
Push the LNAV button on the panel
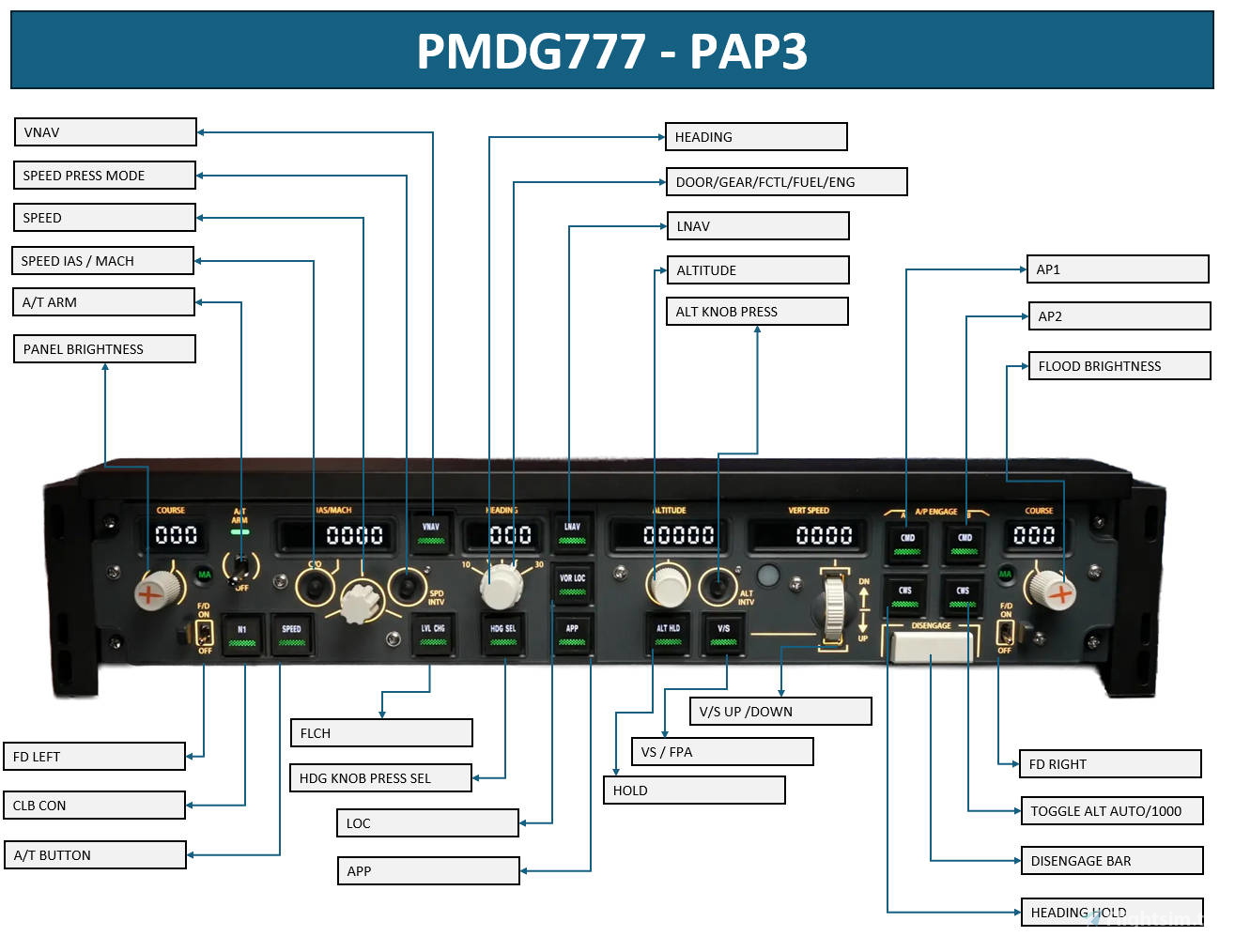coord(572,533)
